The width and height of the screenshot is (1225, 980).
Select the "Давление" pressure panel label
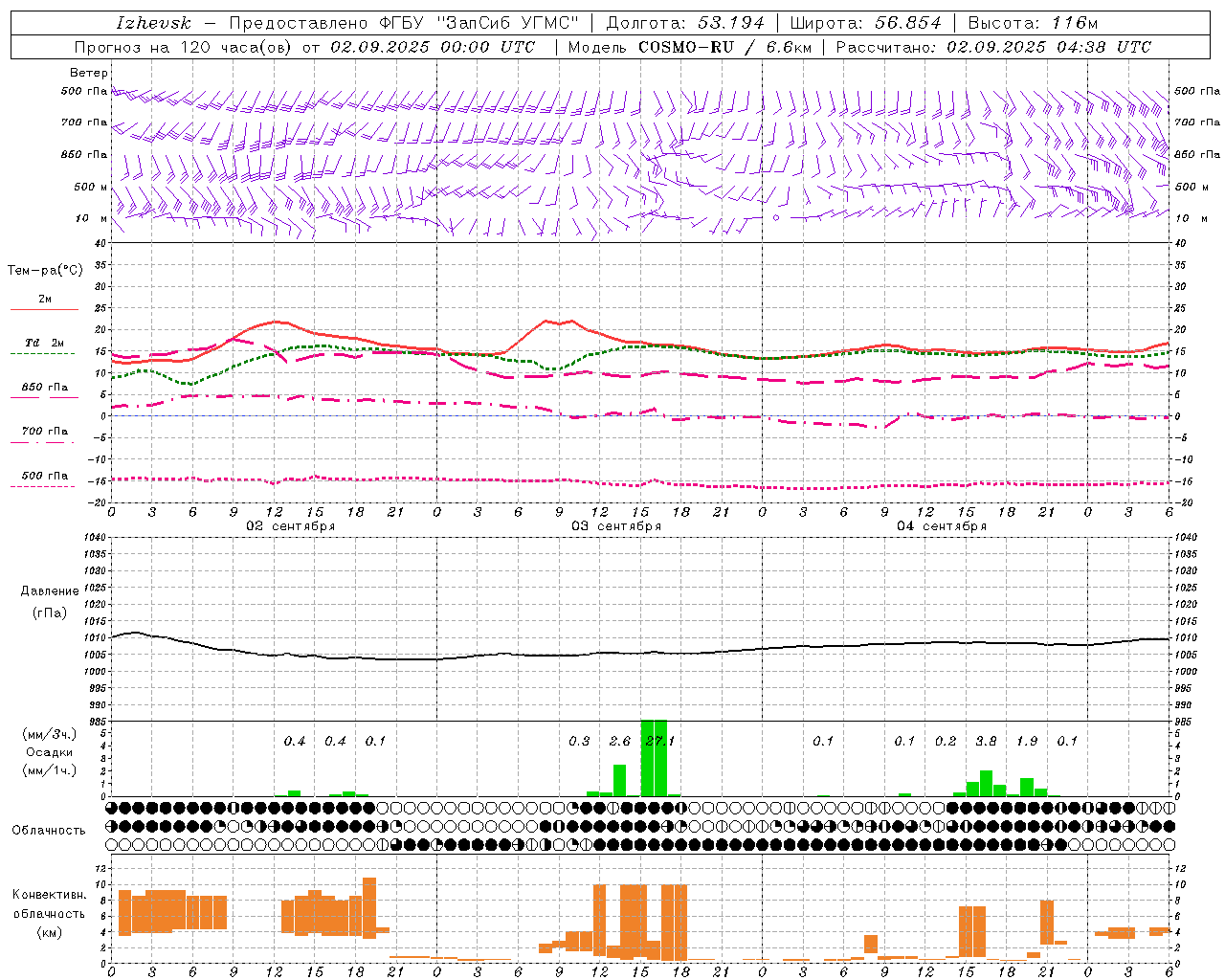pos(50,591)
